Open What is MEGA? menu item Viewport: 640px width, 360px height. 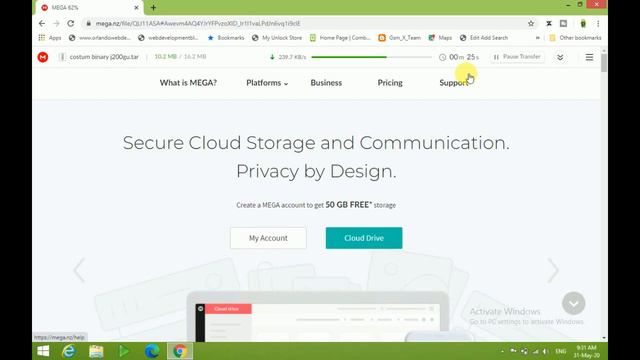point(188,83)
